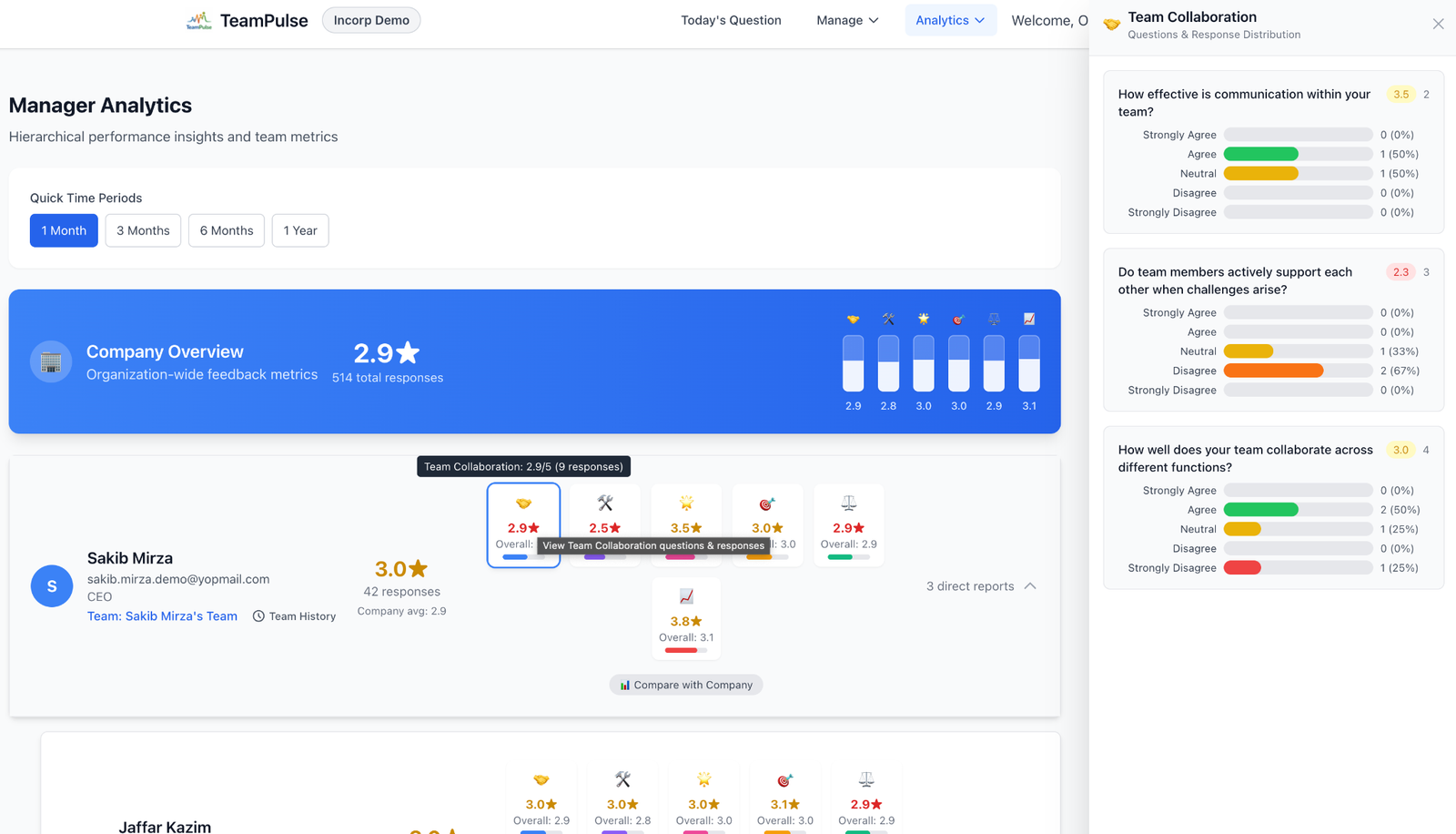
Task: Open Sakib Mirza's tools category 2.5 card
Action: click(605, 525)
